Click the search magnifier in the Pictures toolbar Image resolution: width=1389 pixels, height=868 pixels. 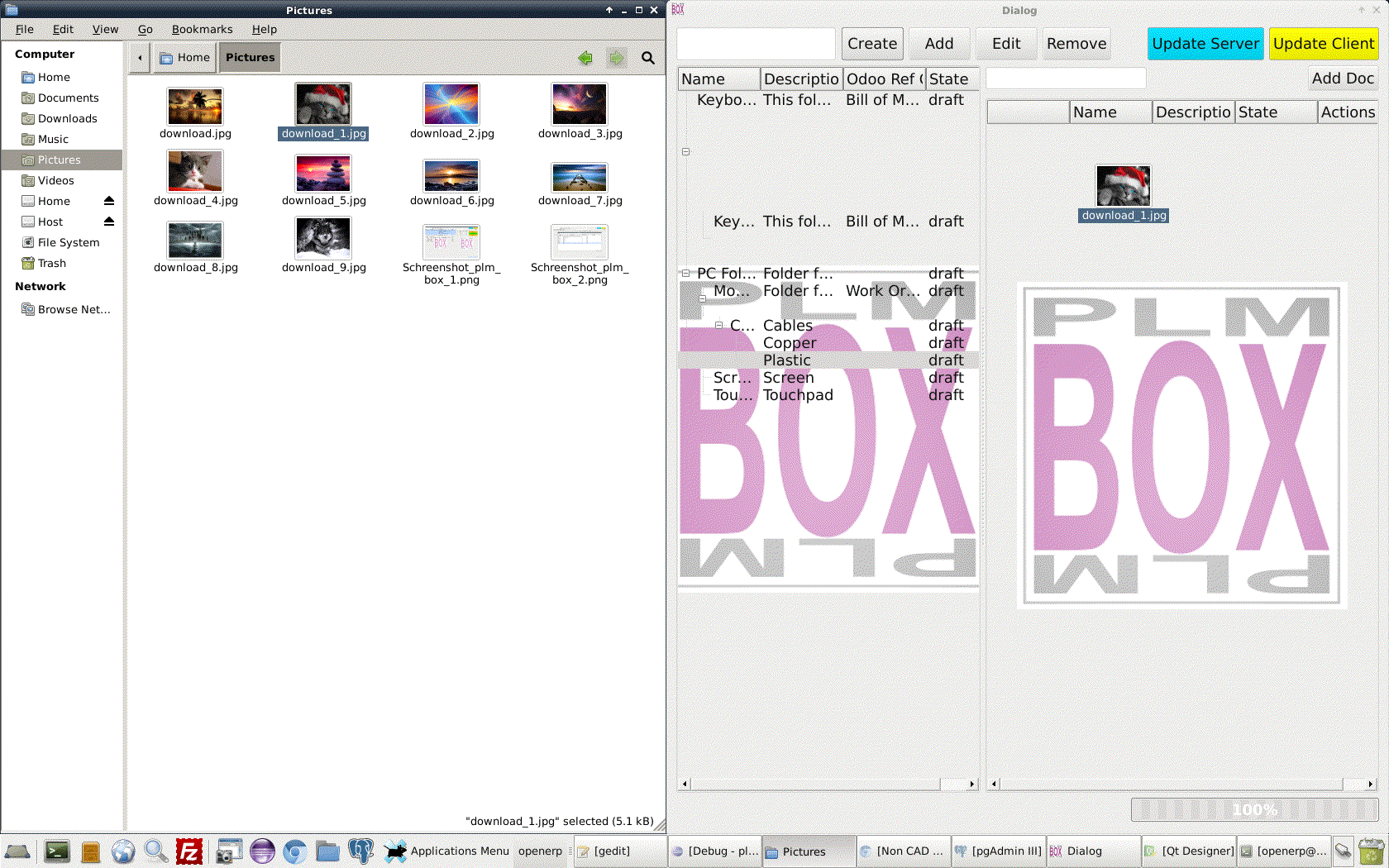tap(648, 57)
